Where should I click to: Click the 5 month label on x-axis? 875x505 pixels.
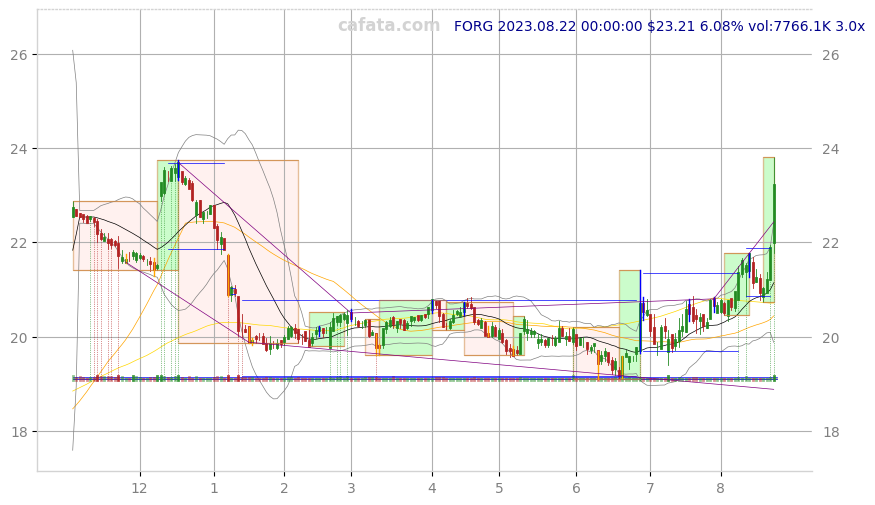click(499, 488)
